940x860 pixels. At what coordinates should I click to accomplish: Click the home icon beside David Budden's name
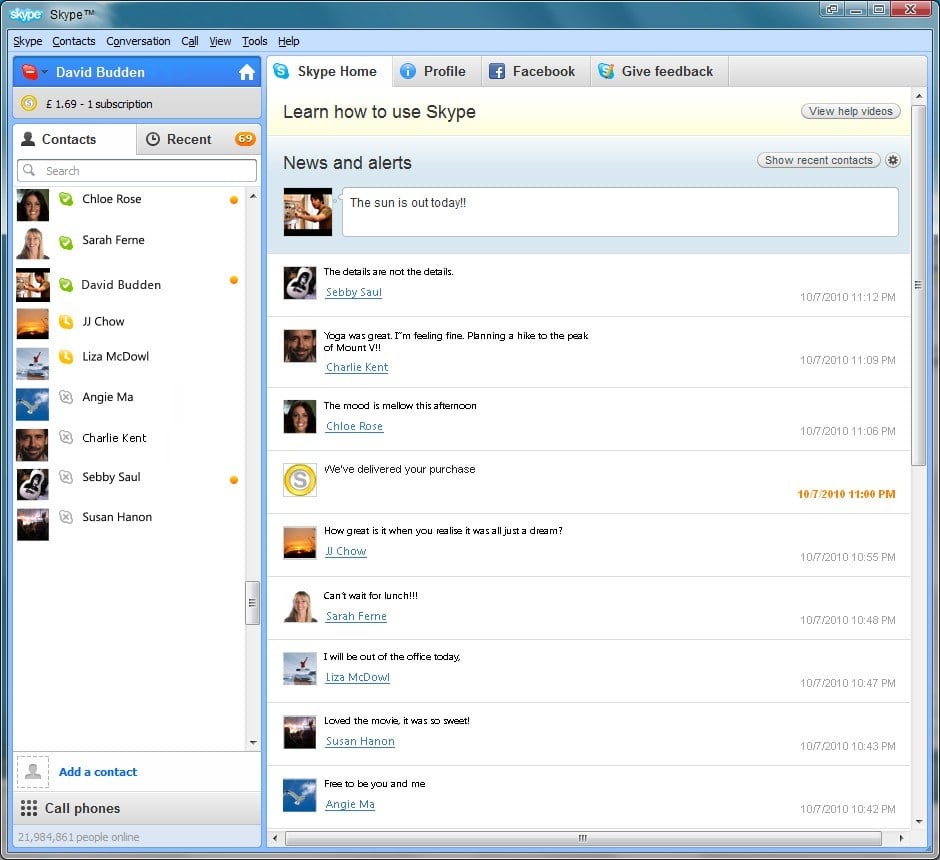click(246, 71)
